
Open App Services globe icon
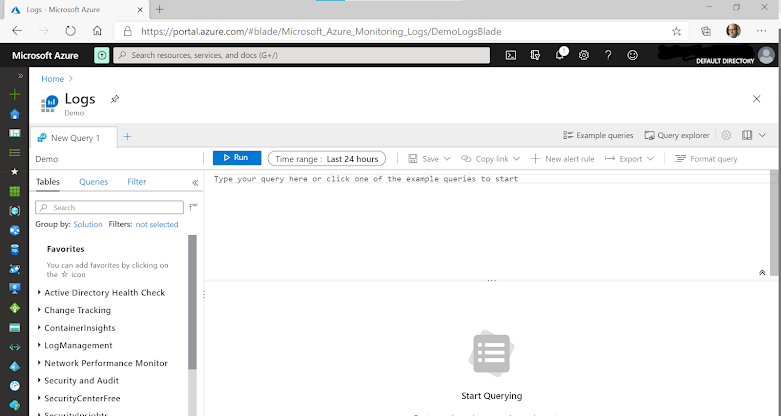14,230
